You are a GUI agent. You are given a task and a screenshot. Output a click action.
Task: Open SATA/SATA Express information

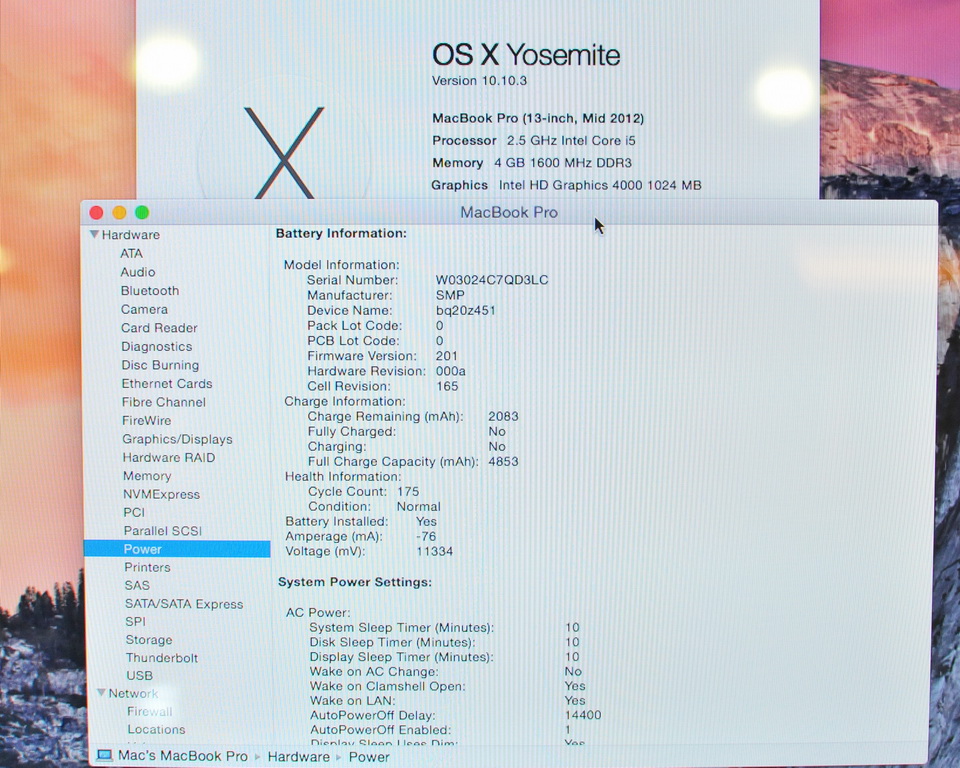(184, 604)
